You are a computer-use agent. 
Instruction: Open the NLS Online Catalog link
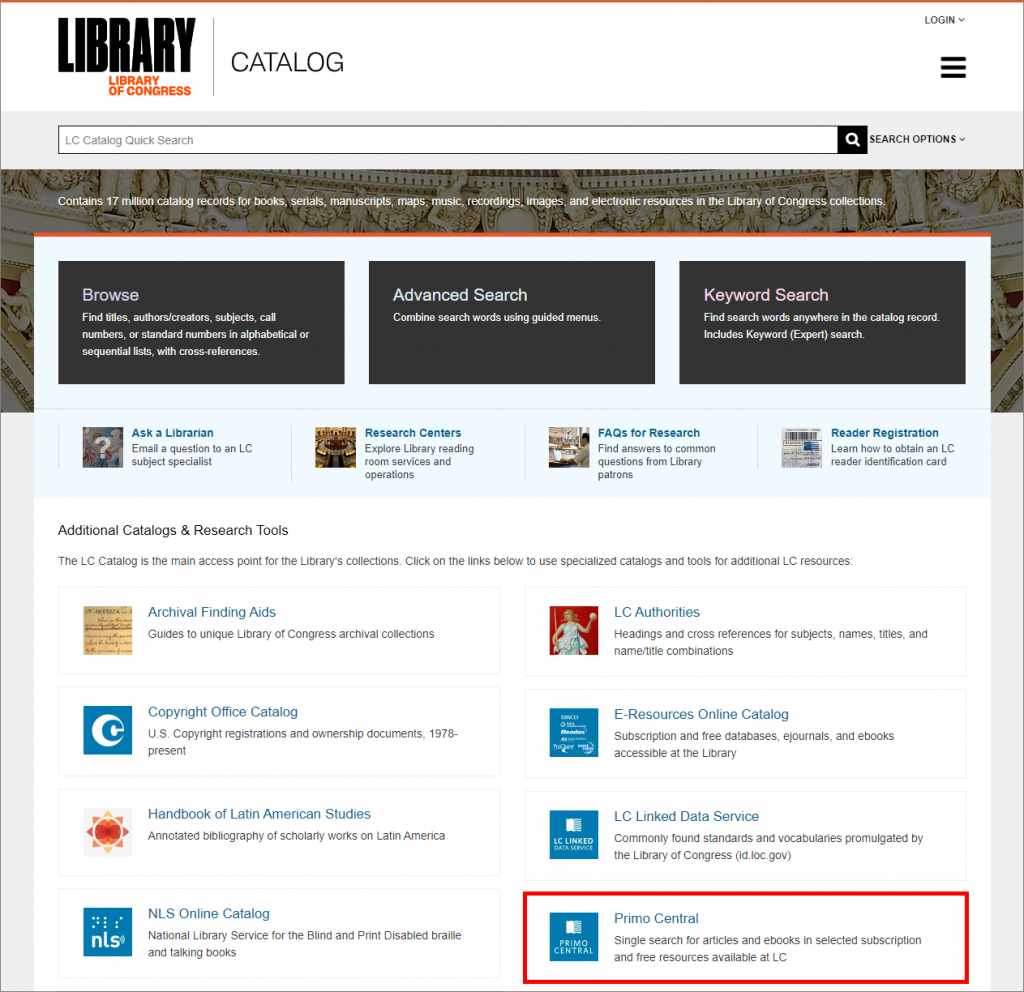pos(209,914)
